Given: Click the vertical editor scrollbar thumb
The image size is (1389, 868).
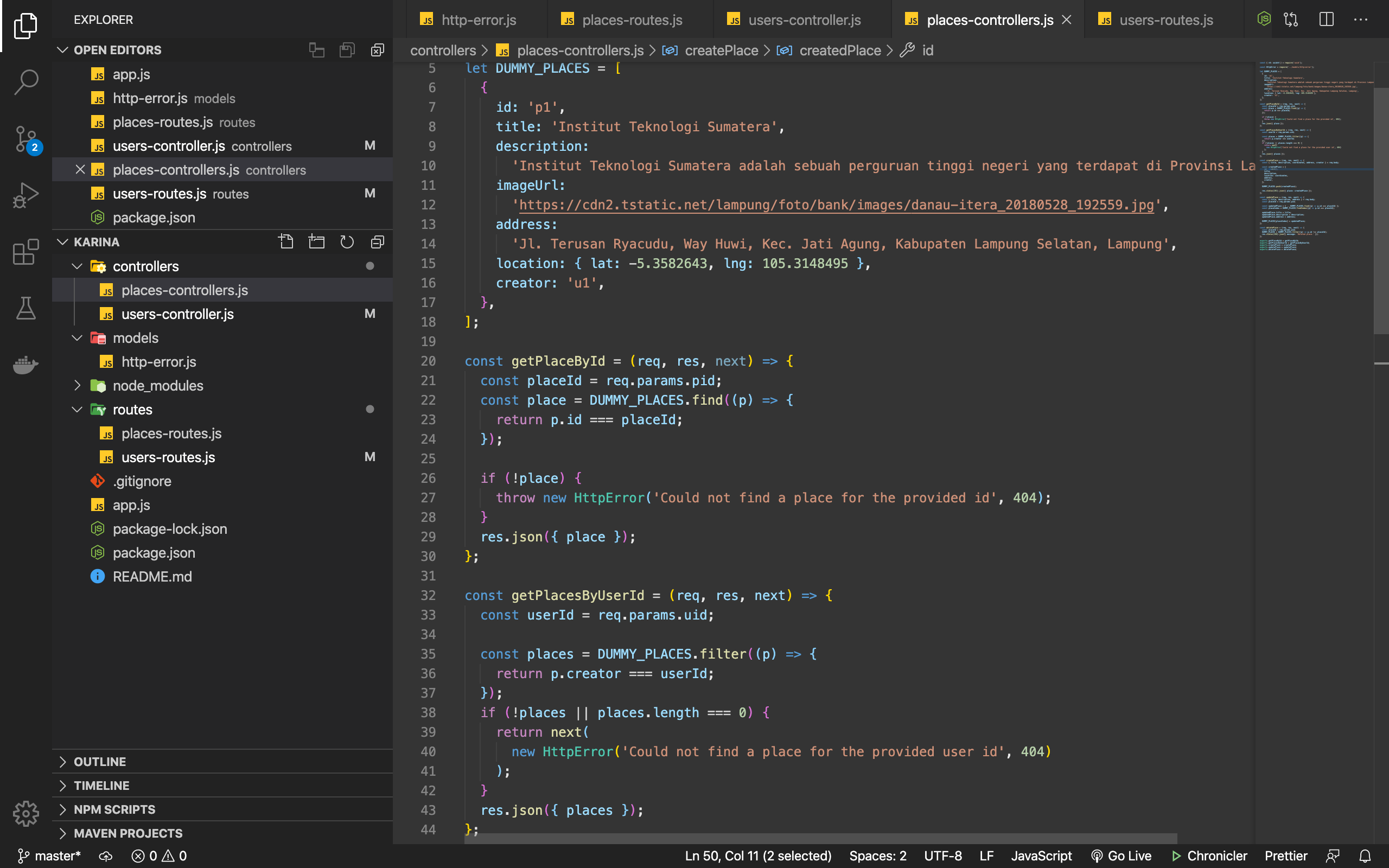Looking at the screenshot, I should click(x=1381, y=209).
